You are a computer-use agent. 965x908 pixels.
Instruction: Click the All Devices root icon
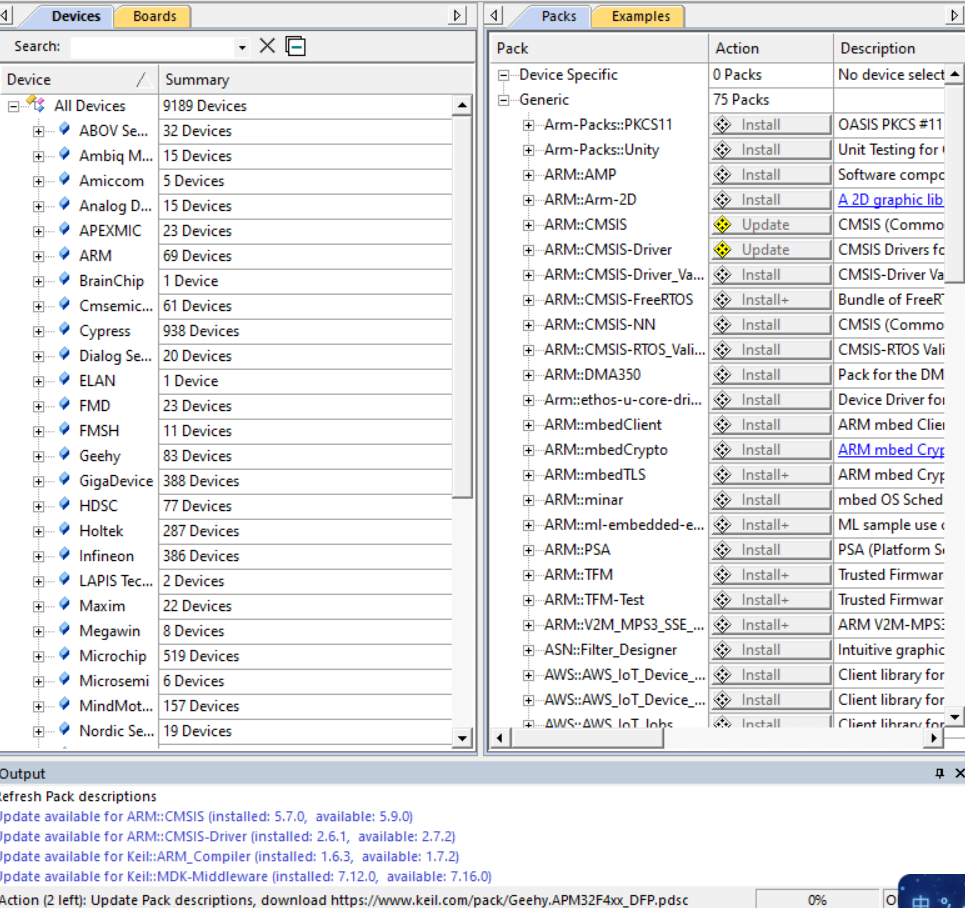coord(36,105)
